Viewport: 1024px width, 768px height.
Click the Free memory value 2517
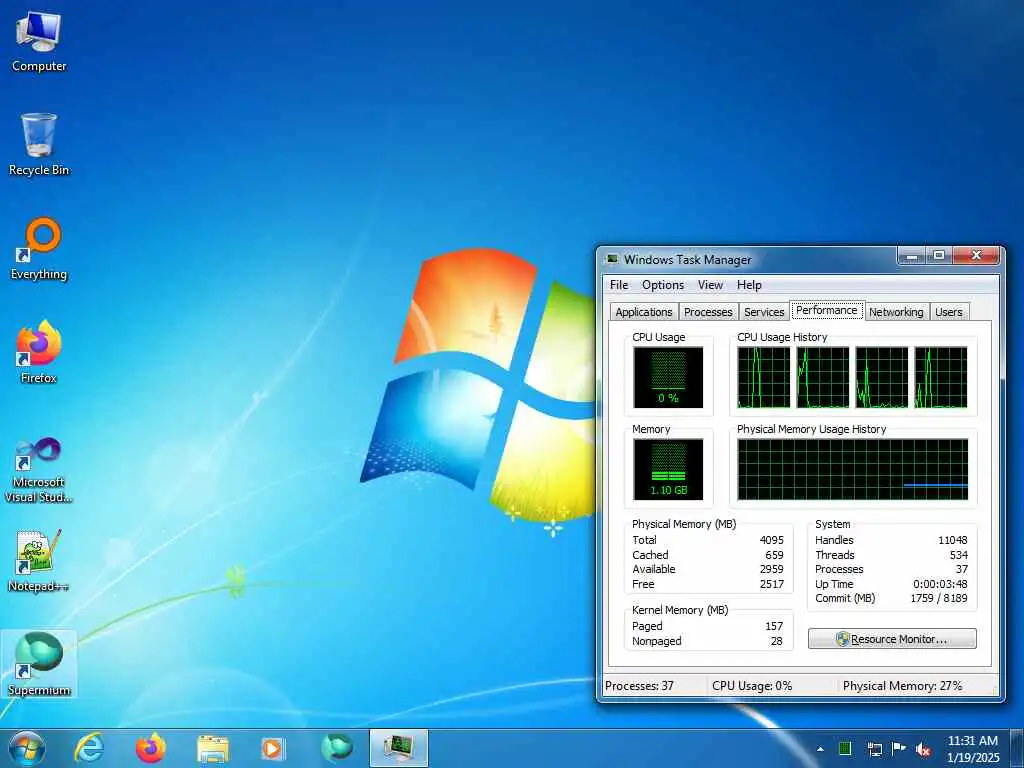pos(771,584)
